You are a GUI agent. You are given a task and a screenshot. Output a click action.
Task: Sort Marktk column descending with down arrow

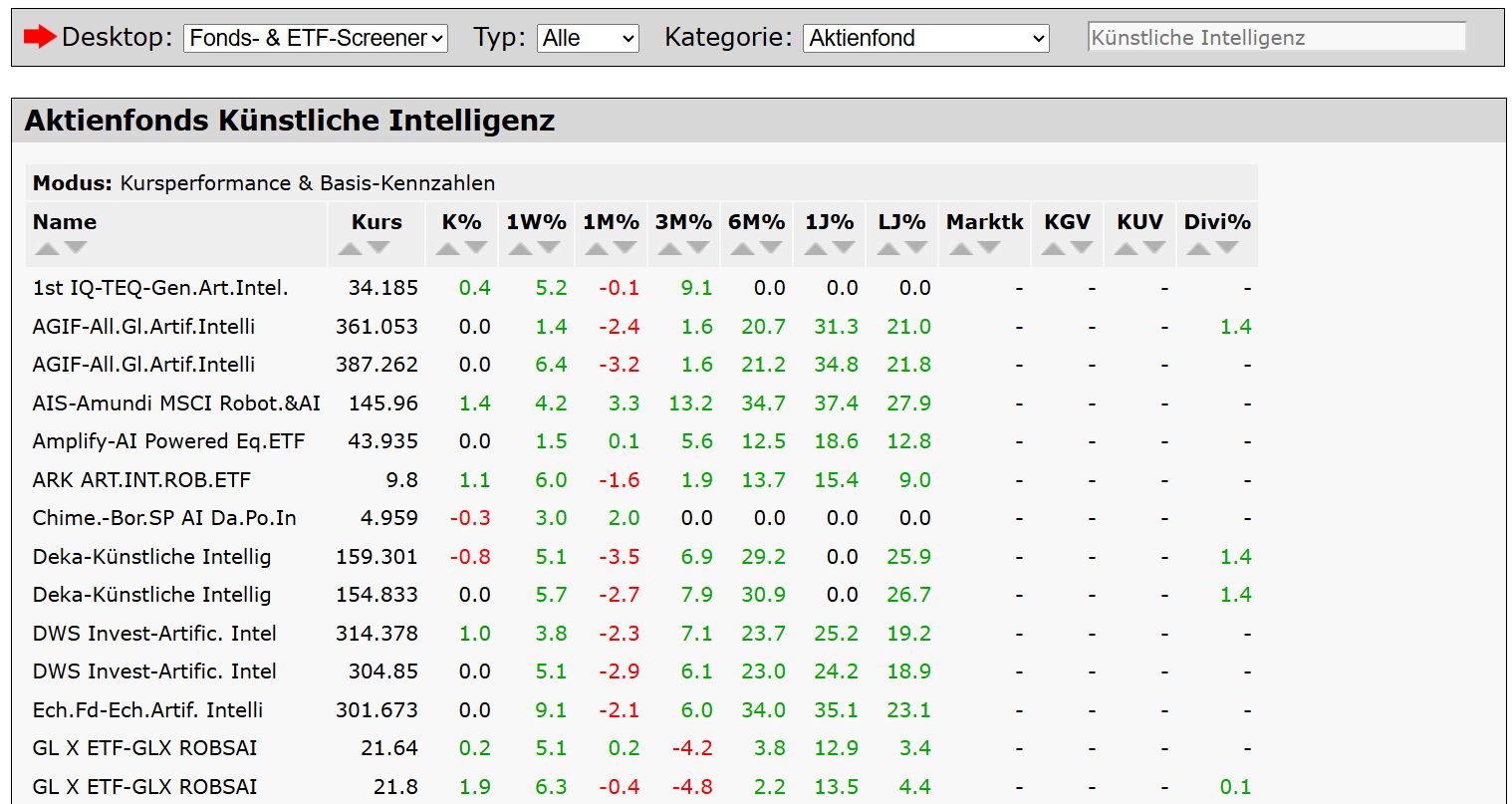(989, 248)
